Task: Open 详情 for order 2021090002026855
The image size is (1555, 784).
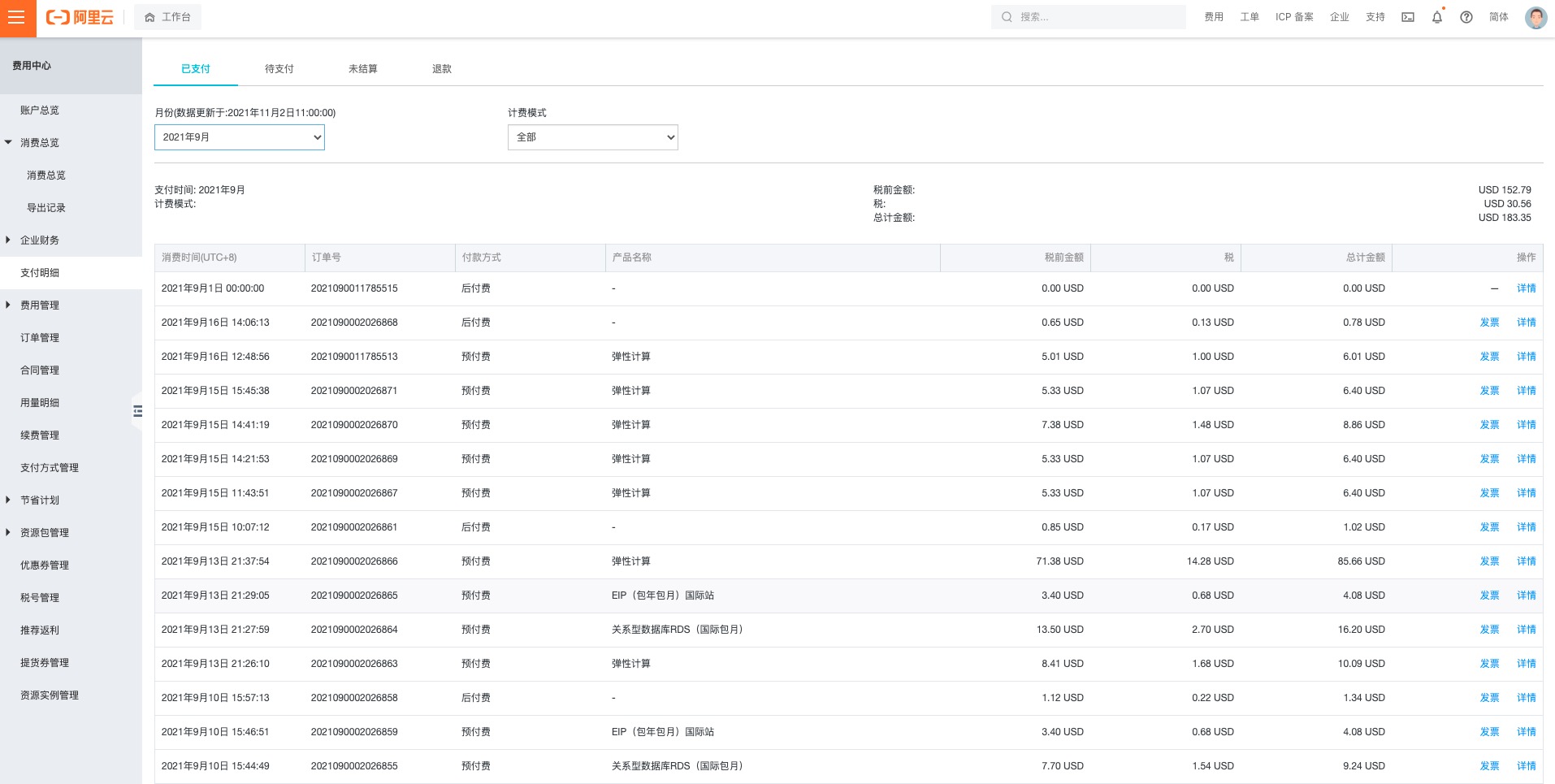Action: [1526, 766]
